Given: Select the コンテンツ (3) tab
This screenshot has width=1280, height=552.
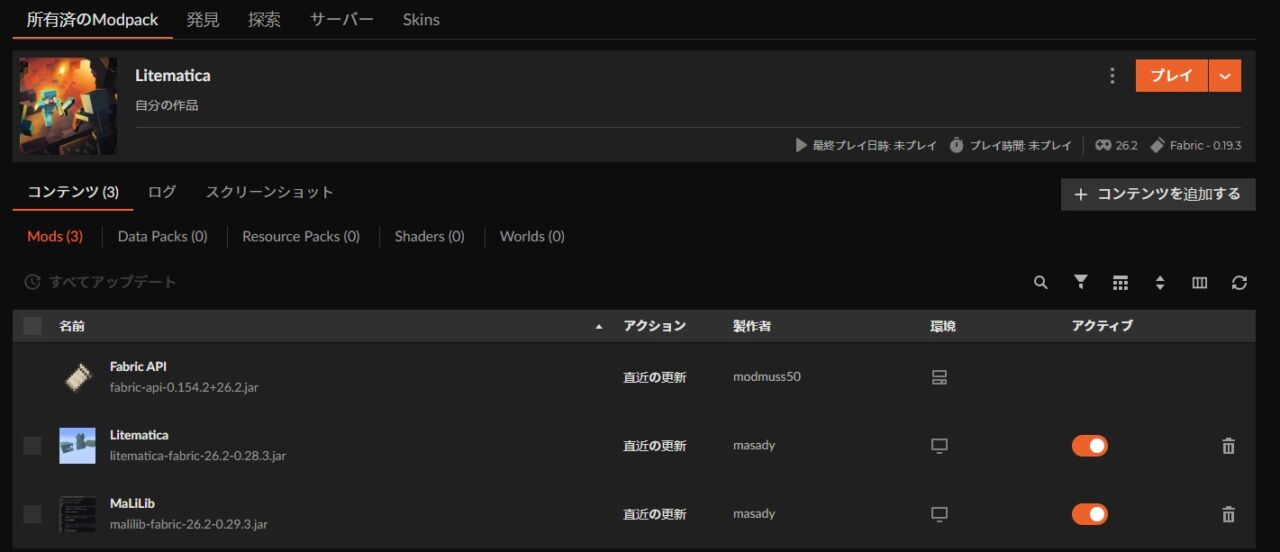Looking at the screenshot, I should [73, 192].
